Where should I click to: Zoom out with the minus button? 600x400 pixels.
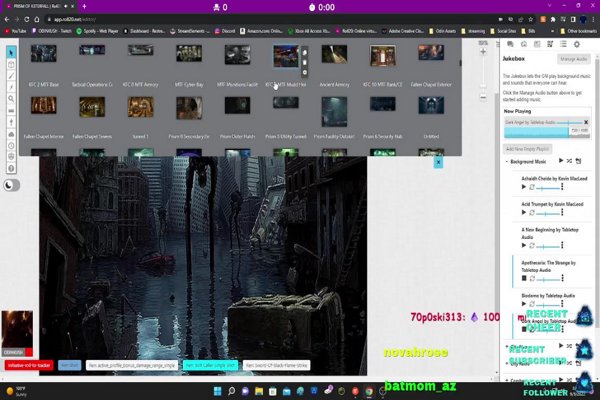point(483,98)
